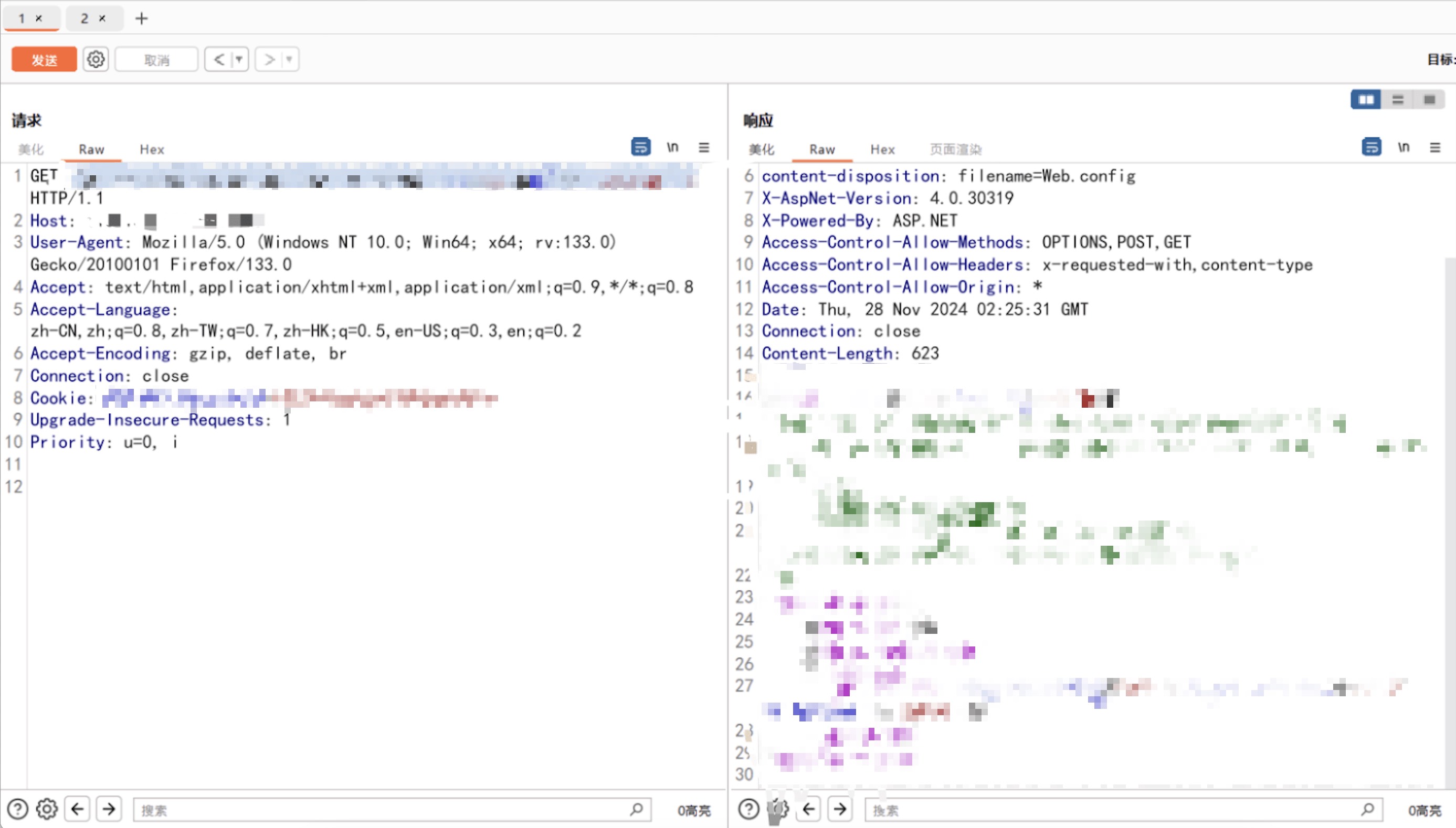Click X-AspNet-Version header in response
This screenshot has width=1456, height=828.
tap(888, 198)
